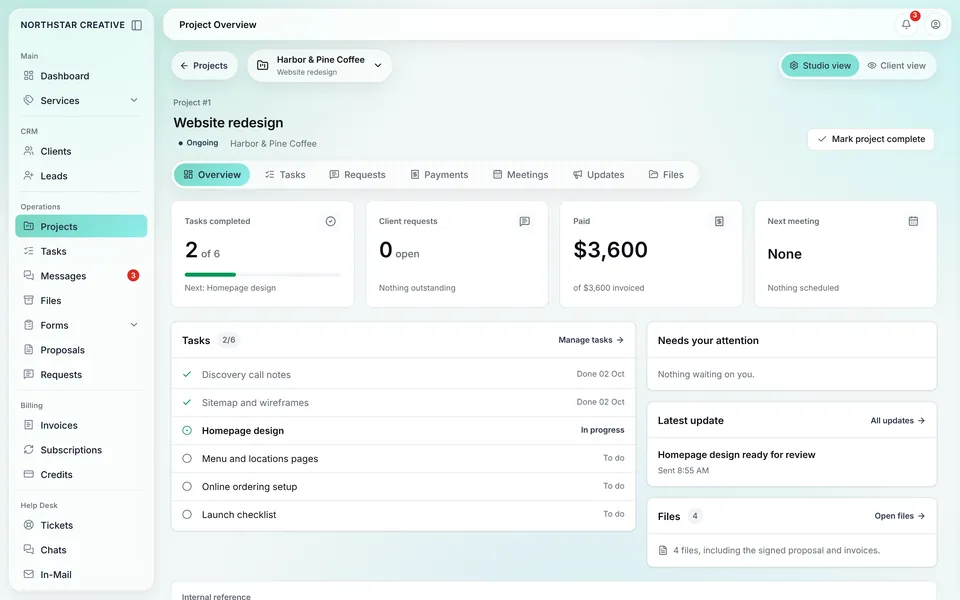Open All updates link

click(898, 421)
